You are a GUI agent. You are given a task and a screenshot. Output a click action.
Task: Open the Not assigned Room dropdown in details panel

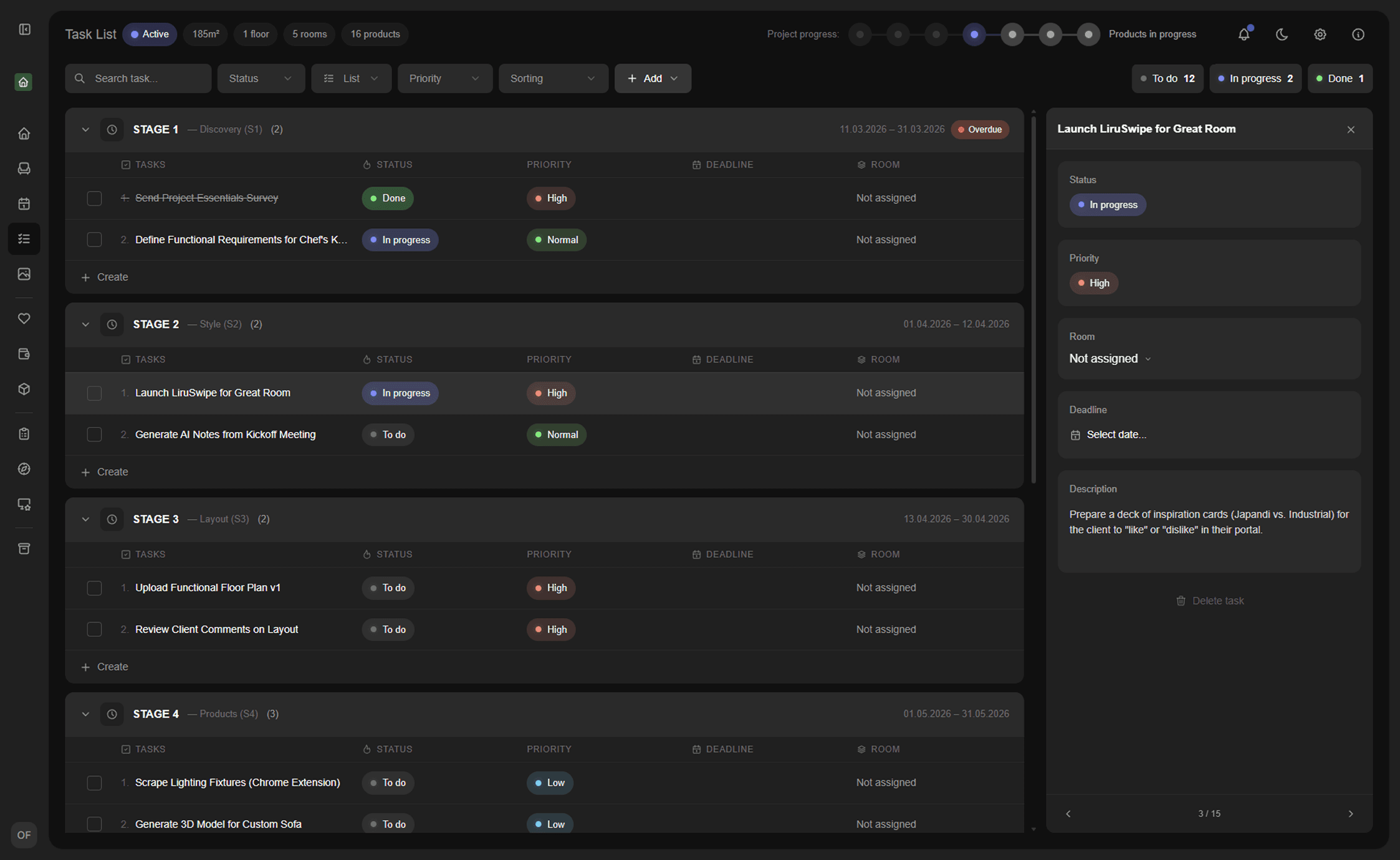[1110, 358]
